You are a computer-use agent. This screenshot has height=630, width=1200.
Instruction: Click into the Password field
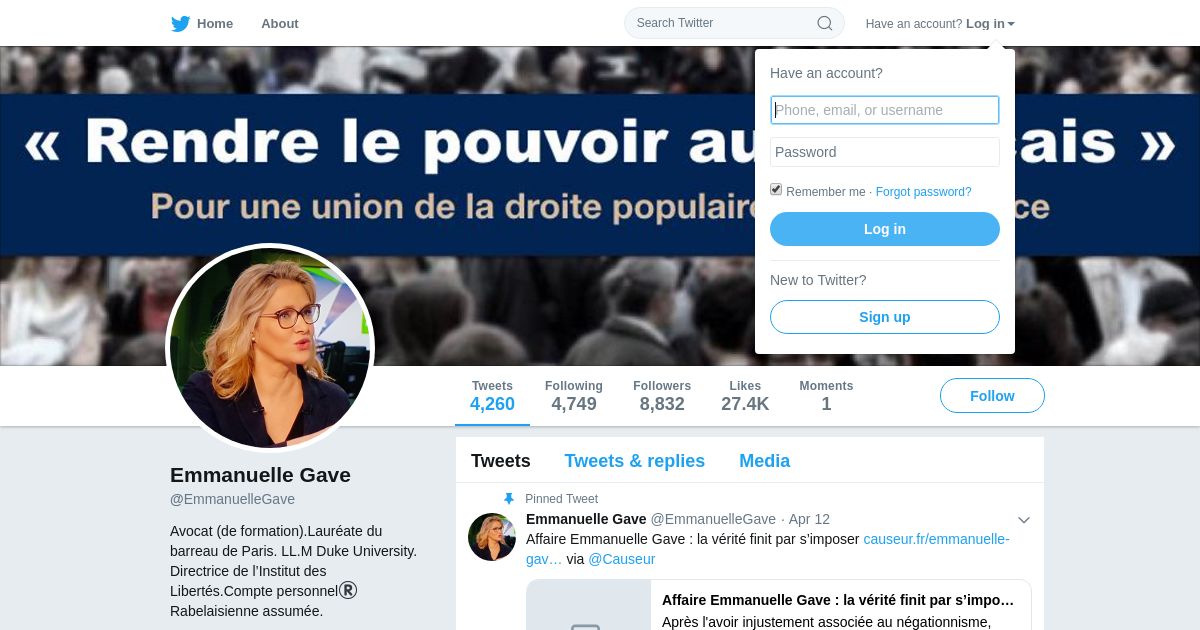[885, 152]
